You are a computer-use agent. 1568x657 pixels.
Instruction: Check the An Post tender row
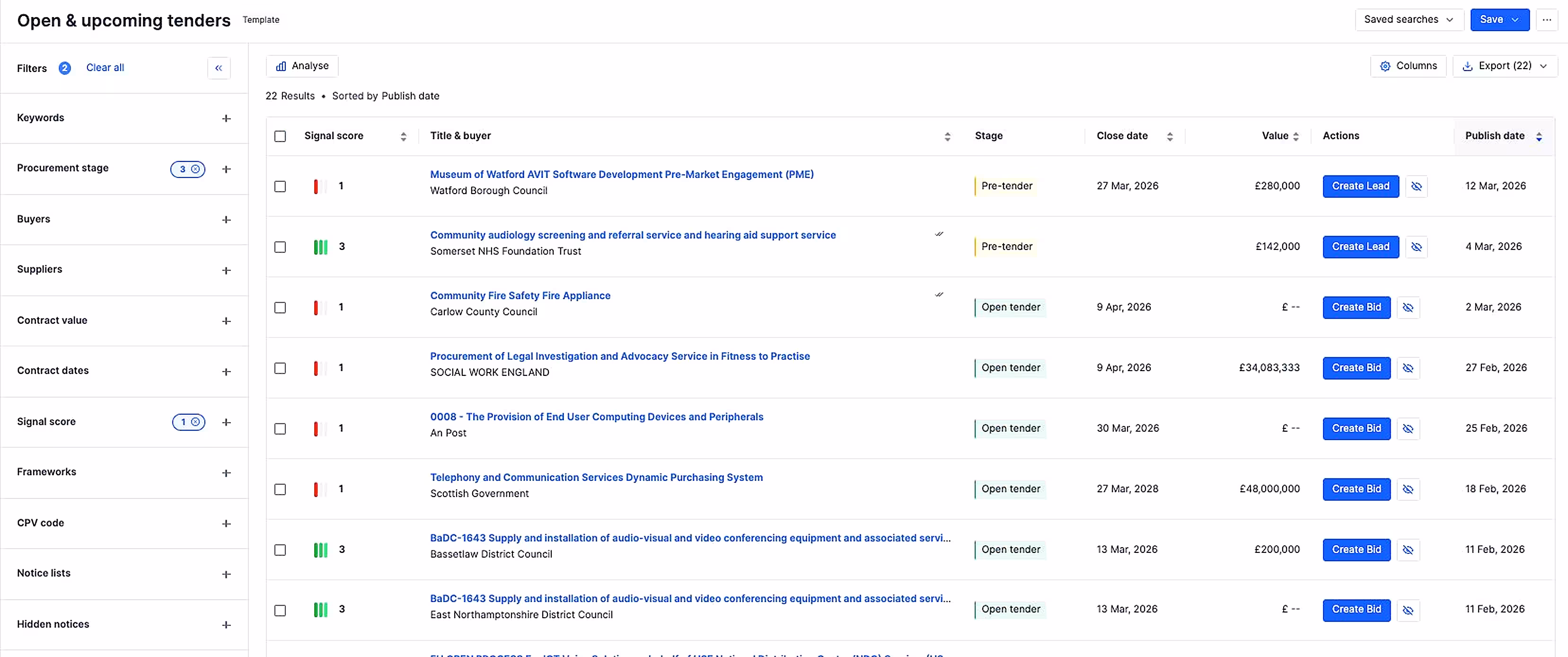(x=280, y=429)
